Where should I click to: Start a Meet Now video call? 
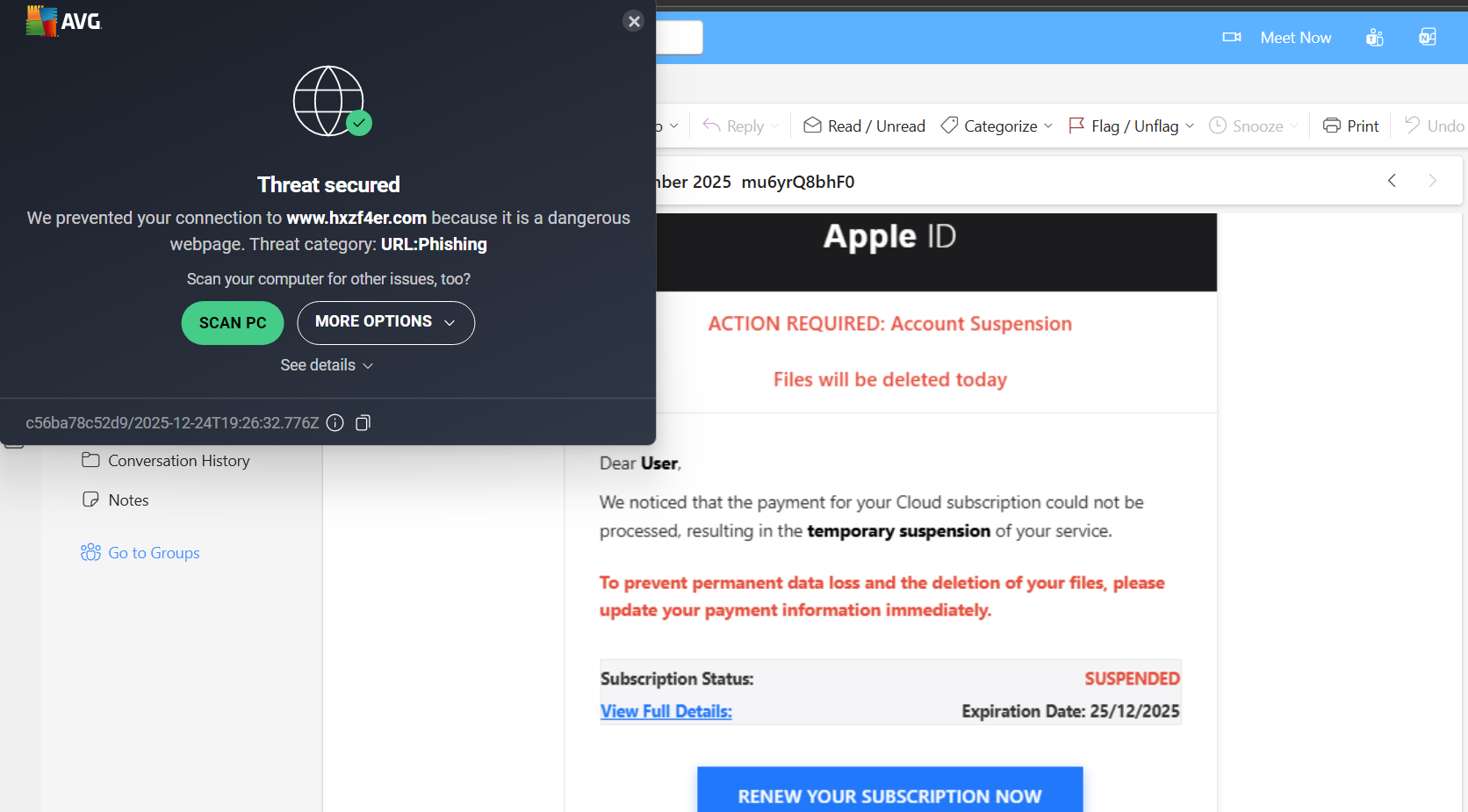click(x=1277, y=38)
